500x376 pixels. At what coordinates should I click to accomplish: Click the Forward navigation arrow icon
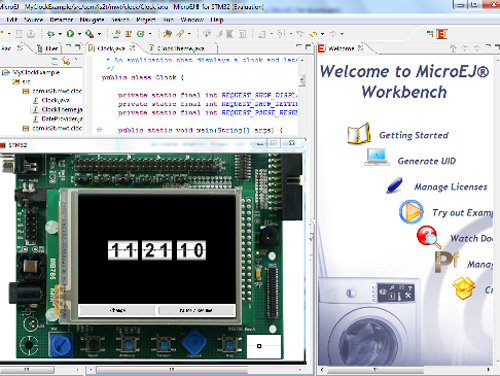(x=333, y=34)
